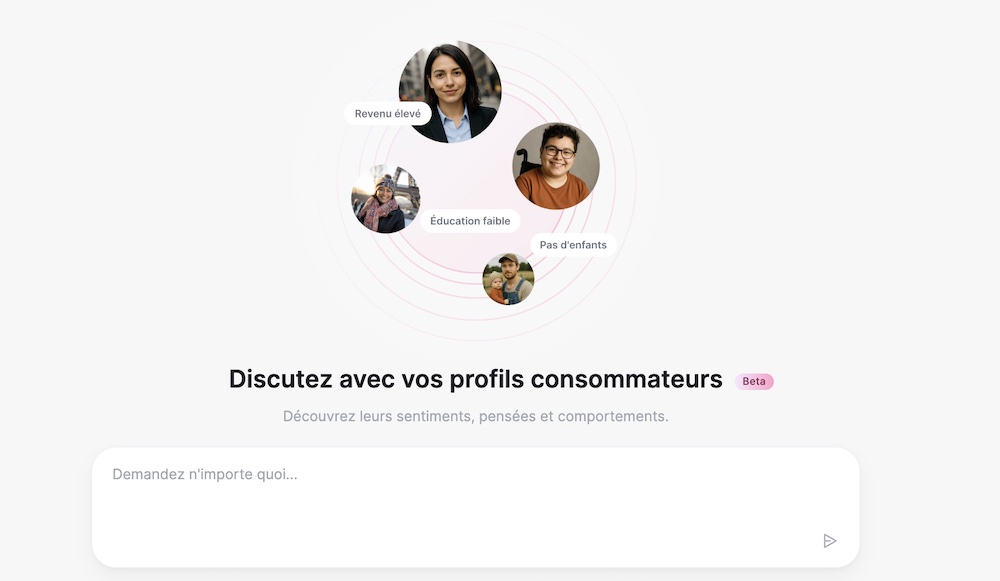
Task: Click the word 'profils' in the heading
Action: 487,379
